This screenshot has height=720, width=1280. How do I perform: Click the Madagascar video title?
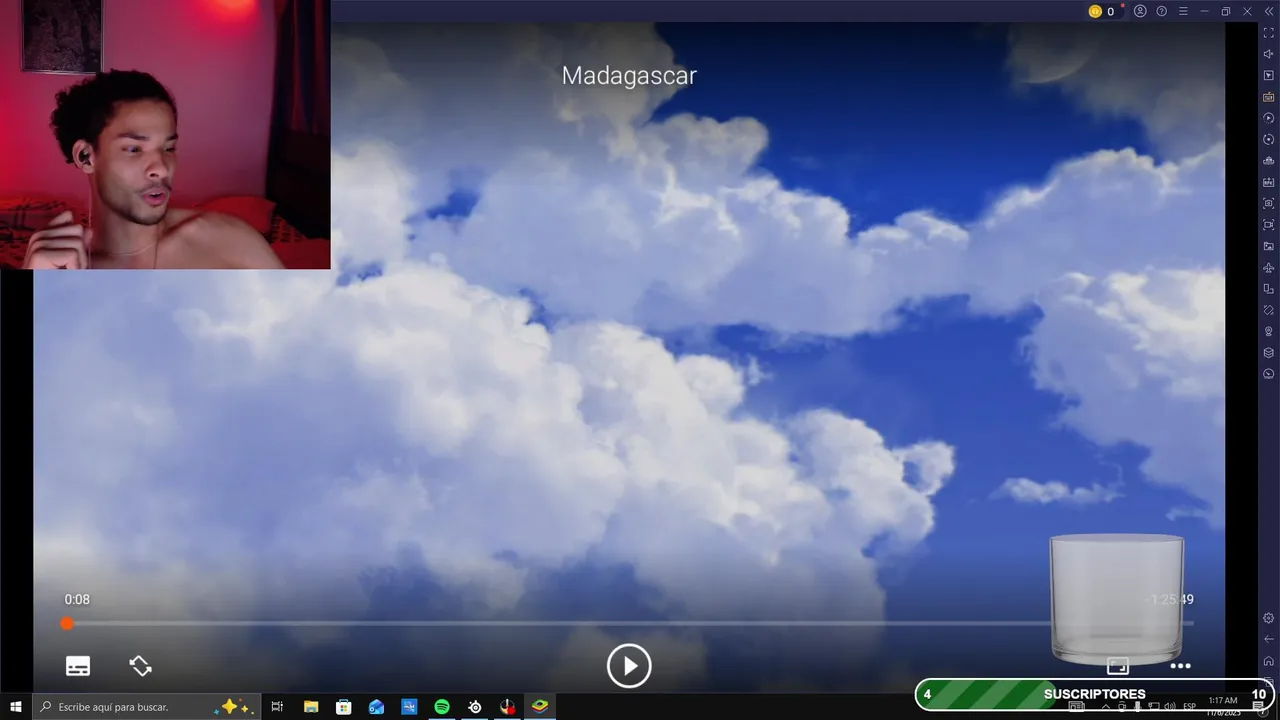coord(629,75)
